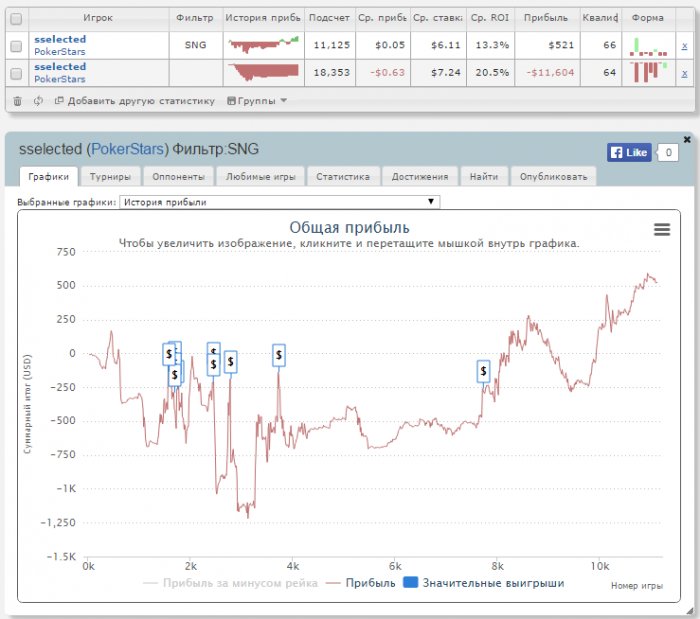Click PokerStars link in SNG row
The width and height of the screenshot is (700, 619).
(x=59, y=52)
